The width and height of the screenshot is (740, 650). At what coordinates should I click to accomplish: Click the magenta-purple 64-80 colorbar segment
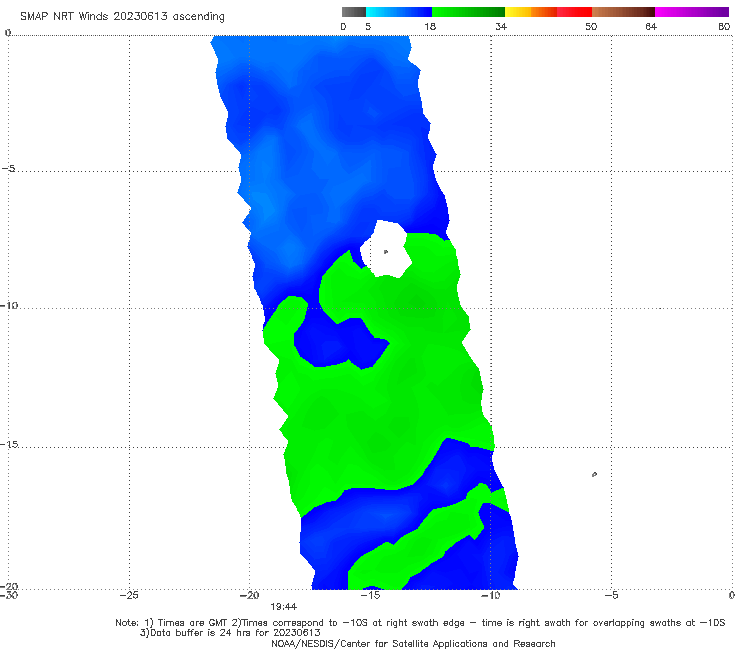tap(692, 12)
